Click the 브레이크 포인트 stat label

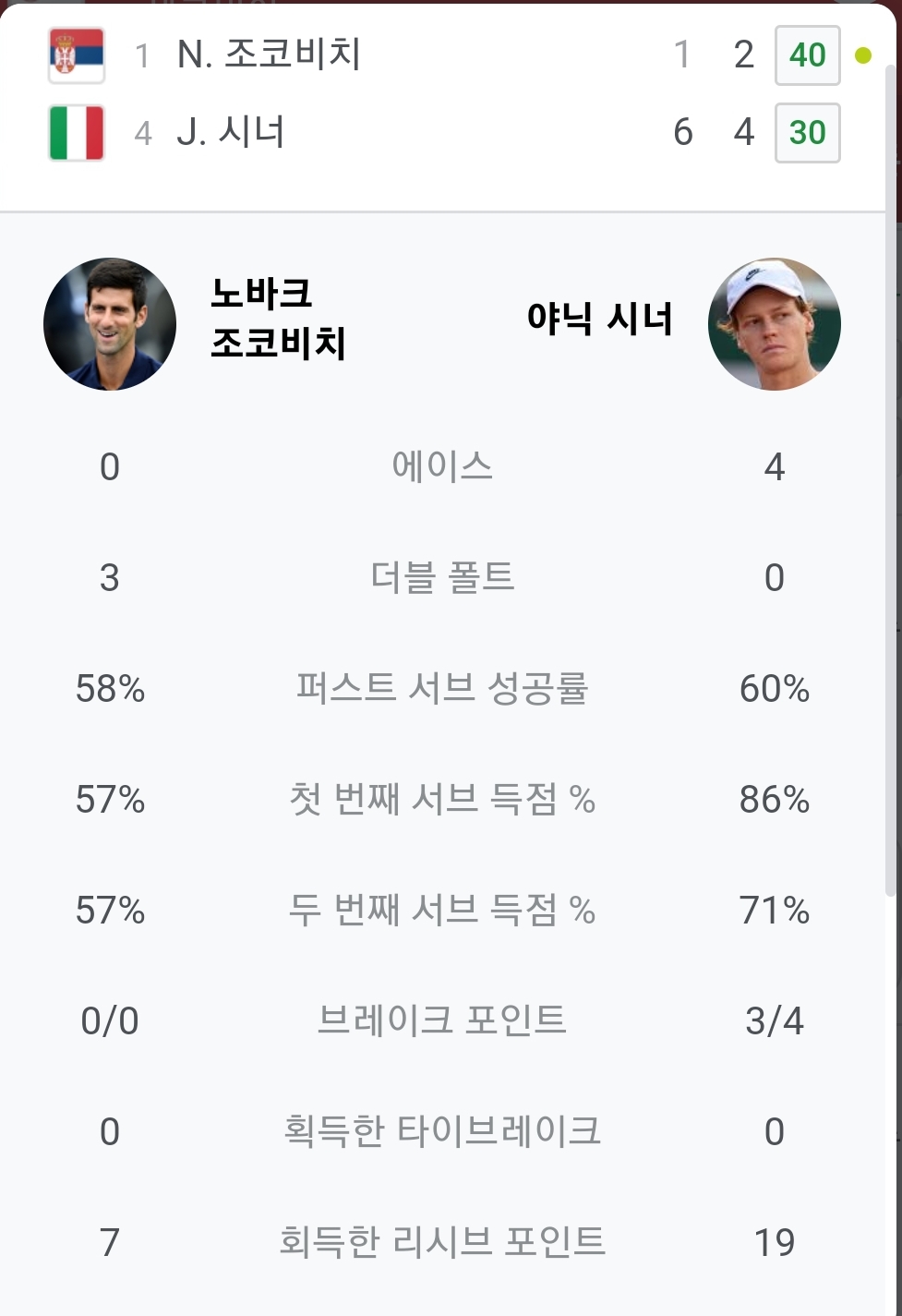[x=442, y=1020]
